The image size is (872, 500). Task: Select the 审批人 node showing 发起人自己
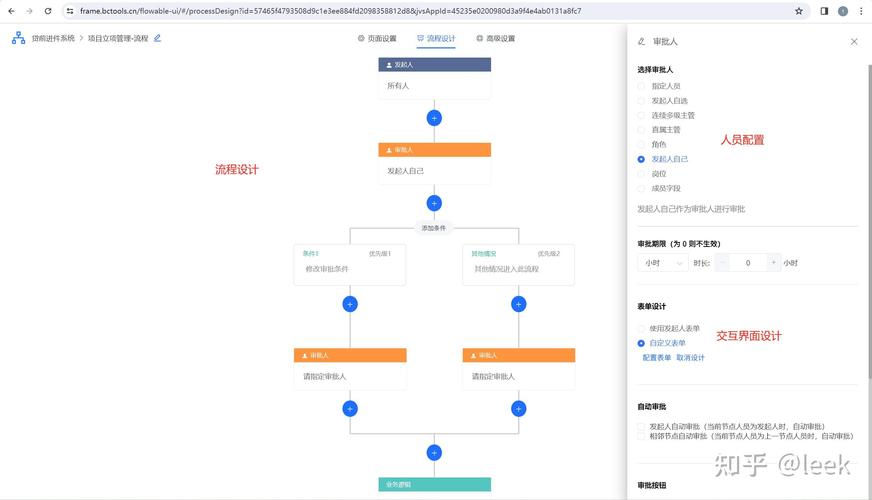click(434, 164)
